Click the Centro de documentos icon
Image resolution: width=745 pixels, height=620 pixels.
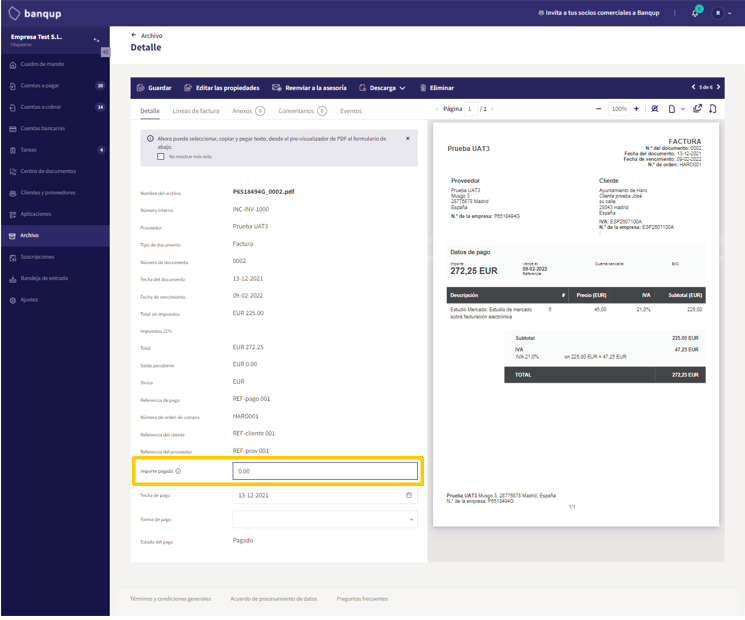[x=13, y=172]
